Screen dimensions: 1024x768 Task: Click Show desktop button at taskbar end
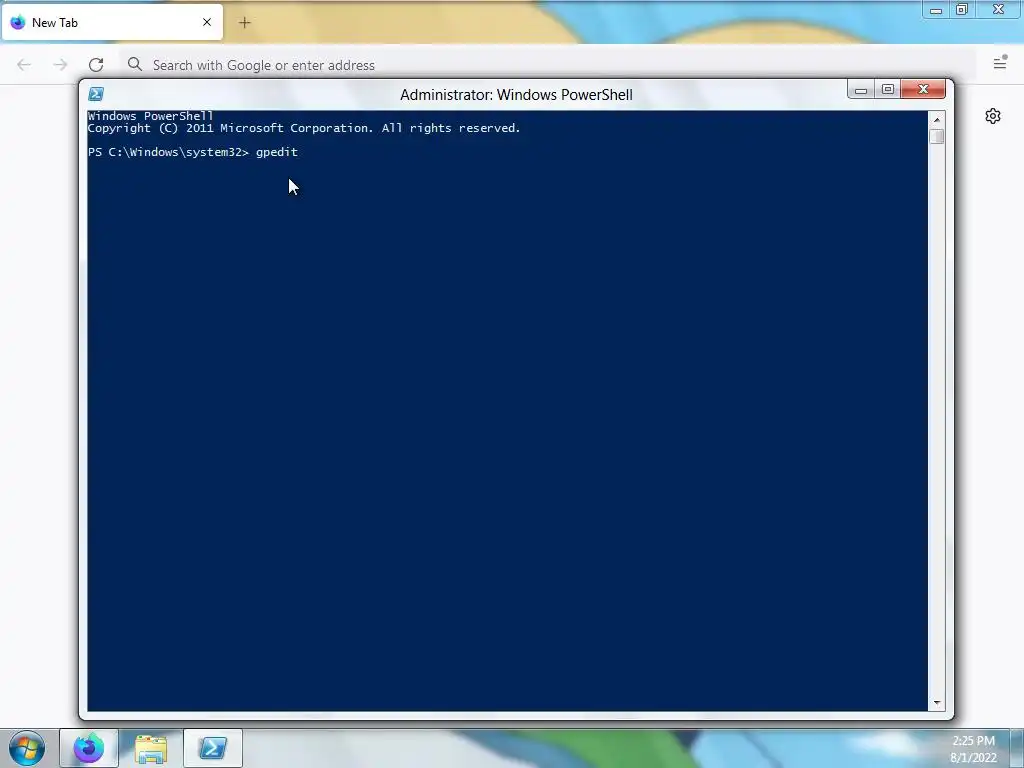1017,748
